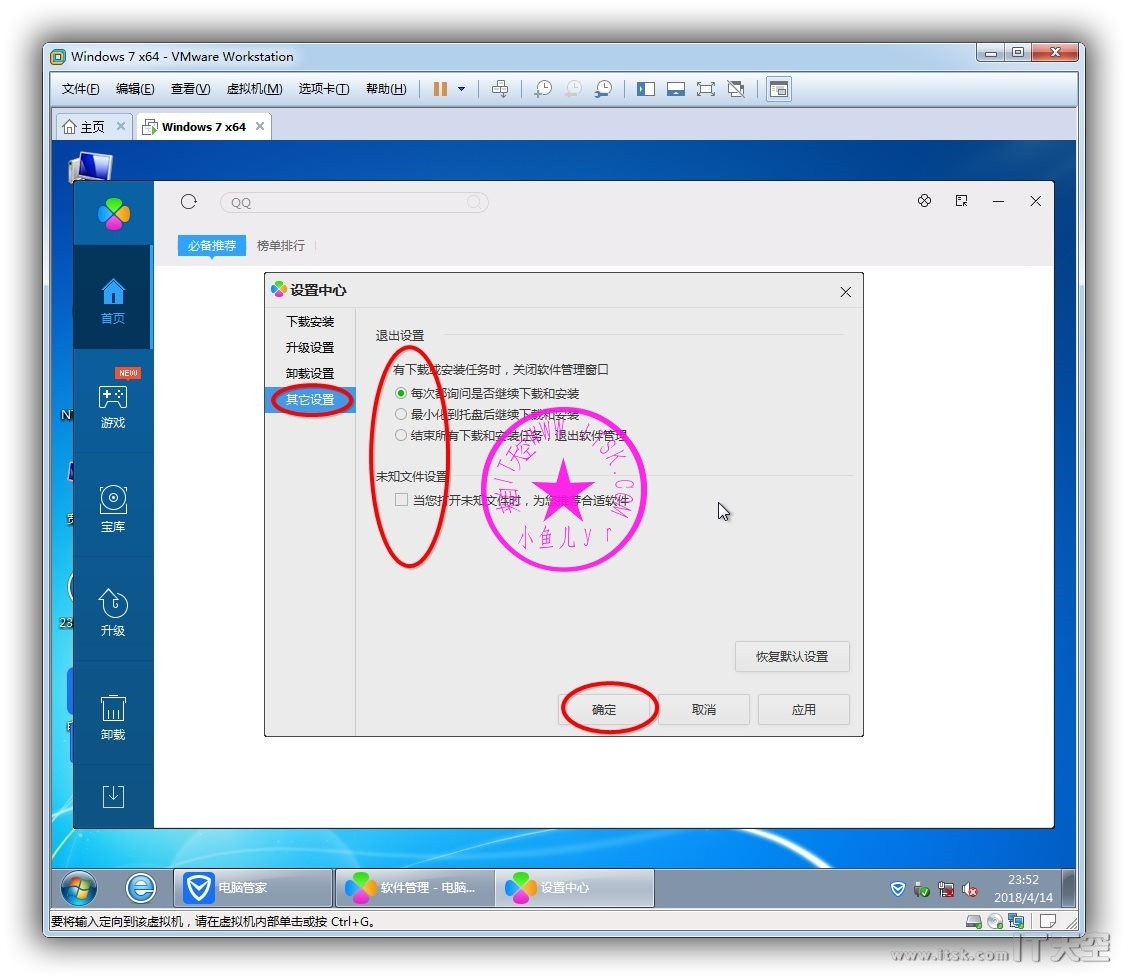Open the 游戏 (Games) sidebar section

pos(113,405)
